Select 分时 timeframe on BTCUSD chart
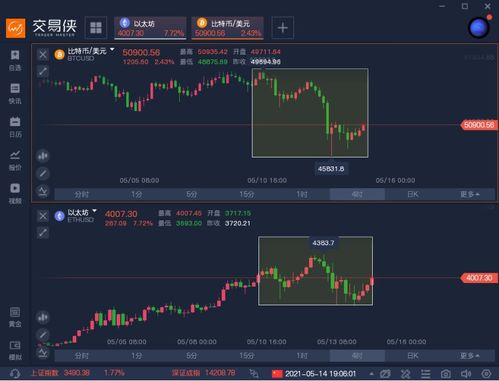The height and width of the screenshot is (381, 499). tap(82, 194)
